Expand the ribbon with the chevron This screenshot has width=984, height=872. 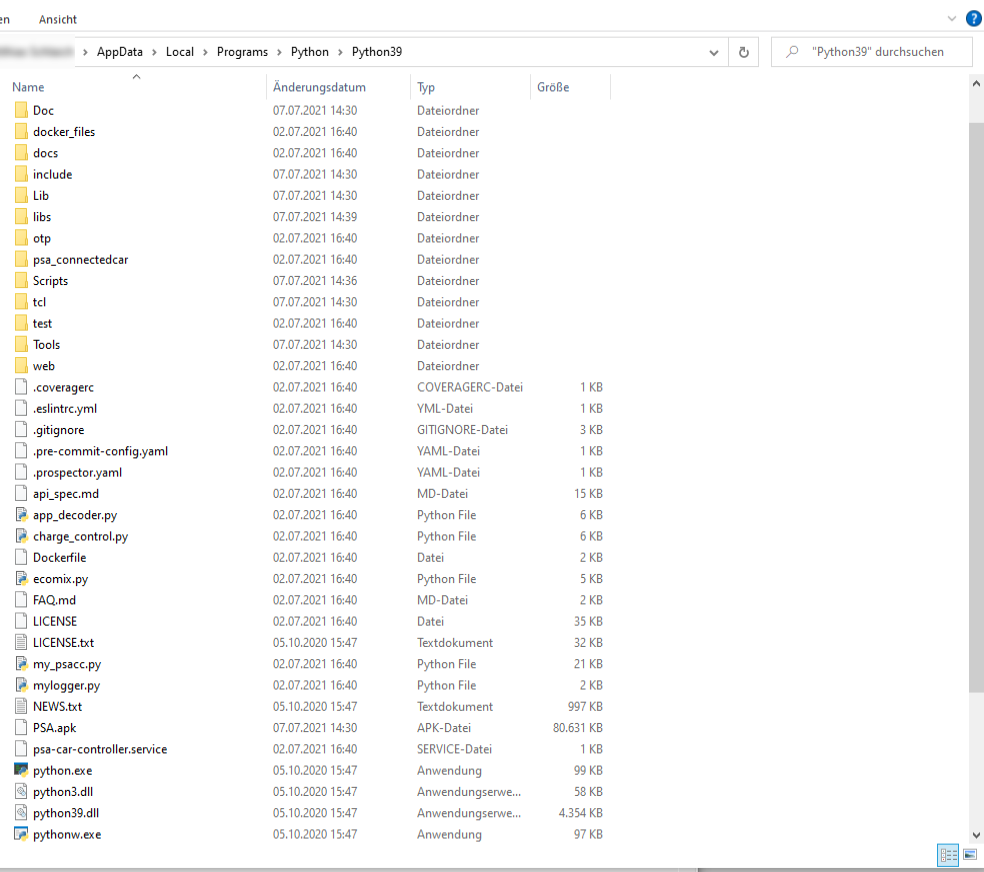point(951,18)
